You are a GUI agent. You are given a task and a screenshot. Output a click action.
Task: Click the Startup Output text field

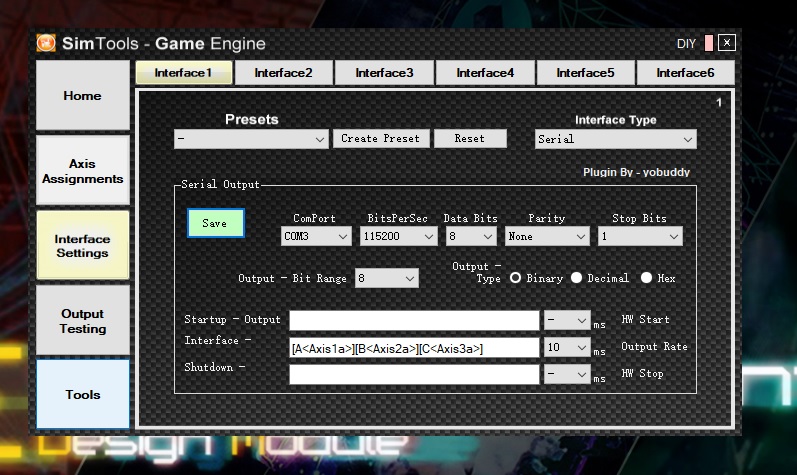coord(414,321)
